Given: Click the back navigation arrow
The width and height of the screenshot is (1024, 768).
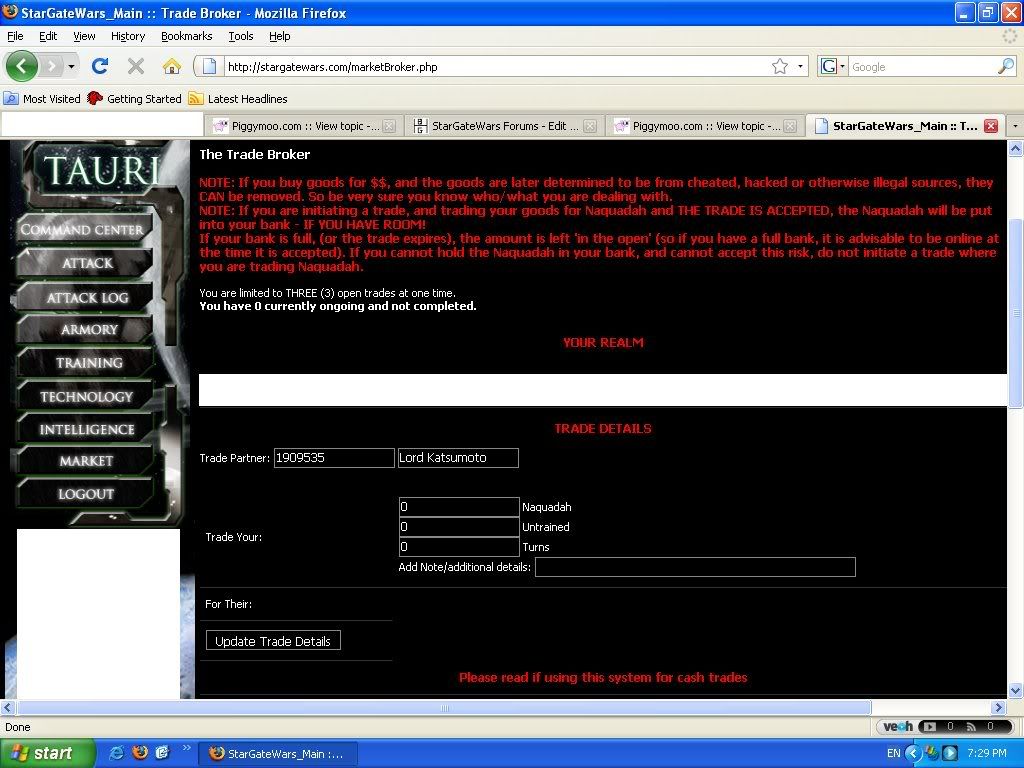Looking at the screenshot, I should (22, 66).
